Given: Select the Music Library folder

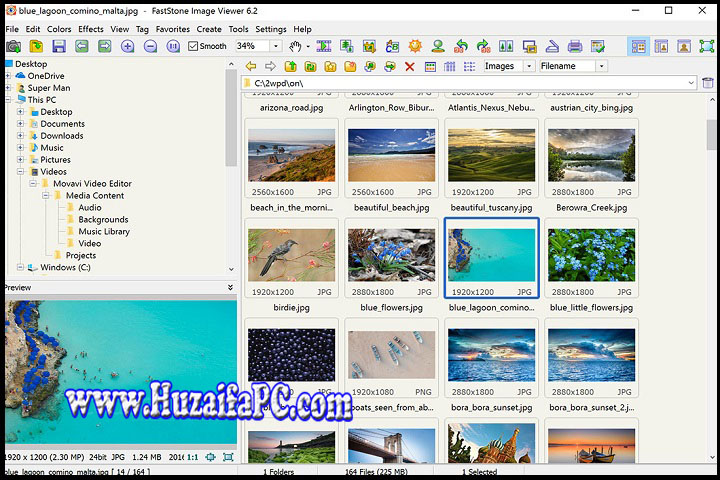Looking at the screenshot, I should [104, 232].
